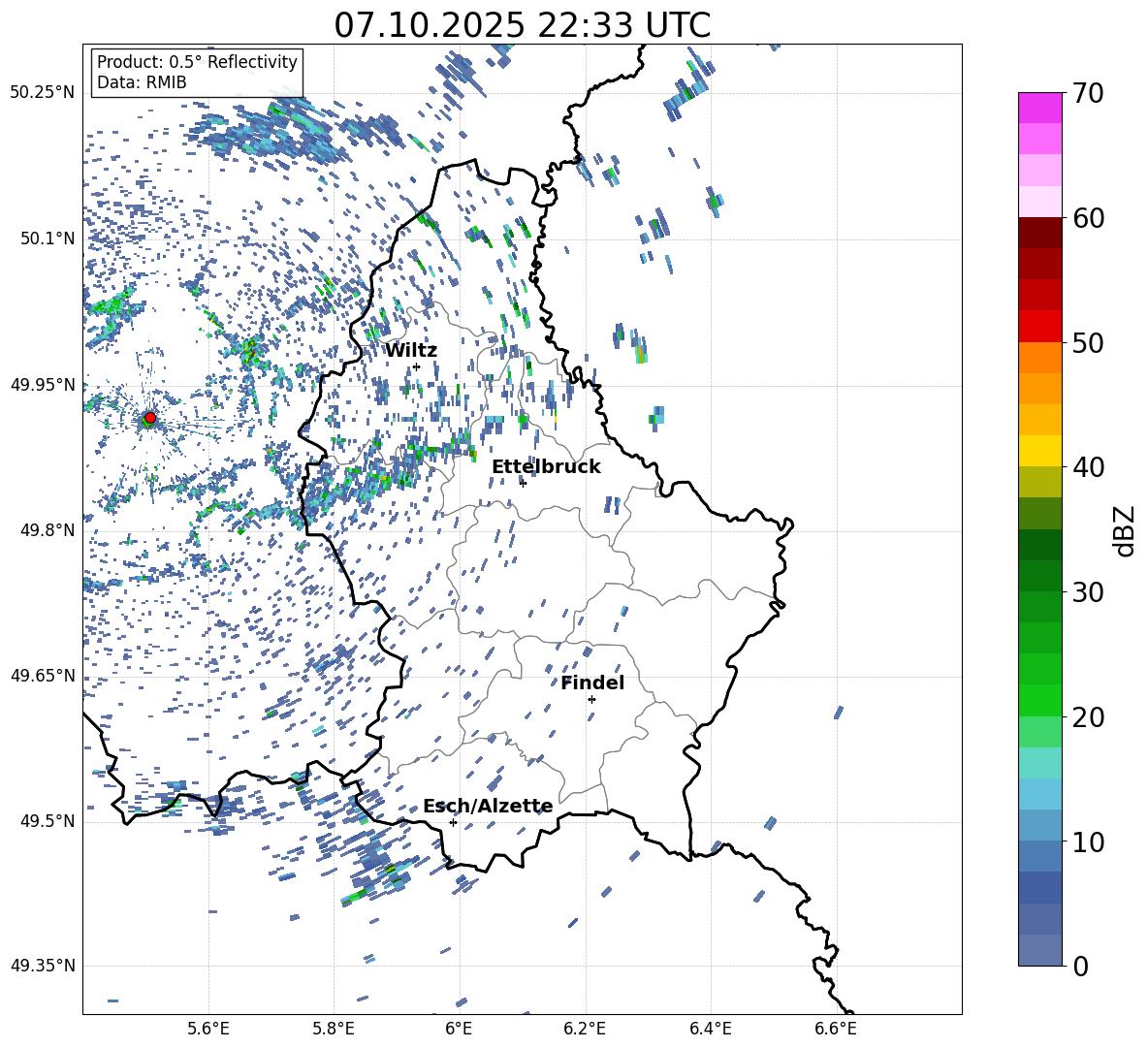
Task: Click the Ettelbruck station cross marker
Action: (x=523, y=483)
